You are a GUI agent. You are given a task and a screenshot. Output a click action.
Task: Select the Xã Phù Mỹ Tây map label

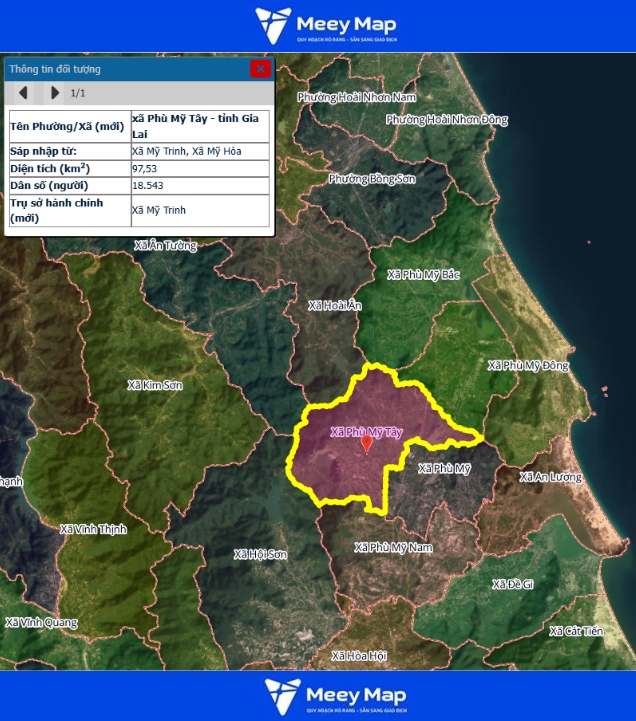point(366,432)
